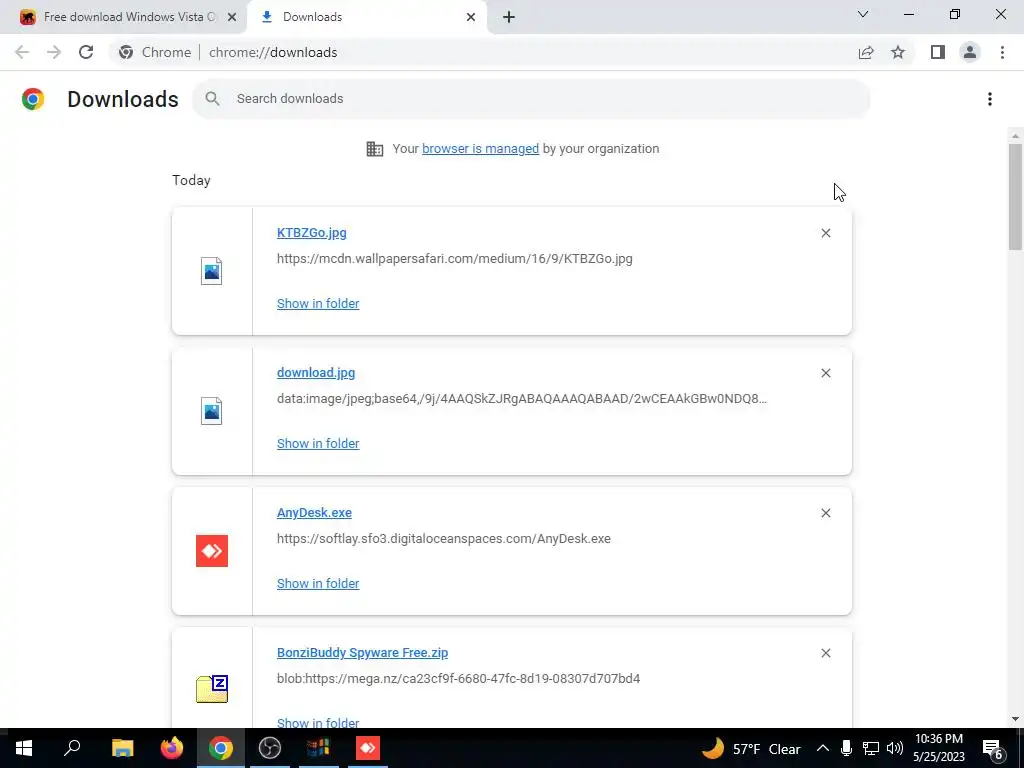Open the weather widget 57°F Clear
The height and width of the screenshot is (768, 1024).
tap(751, 748)
